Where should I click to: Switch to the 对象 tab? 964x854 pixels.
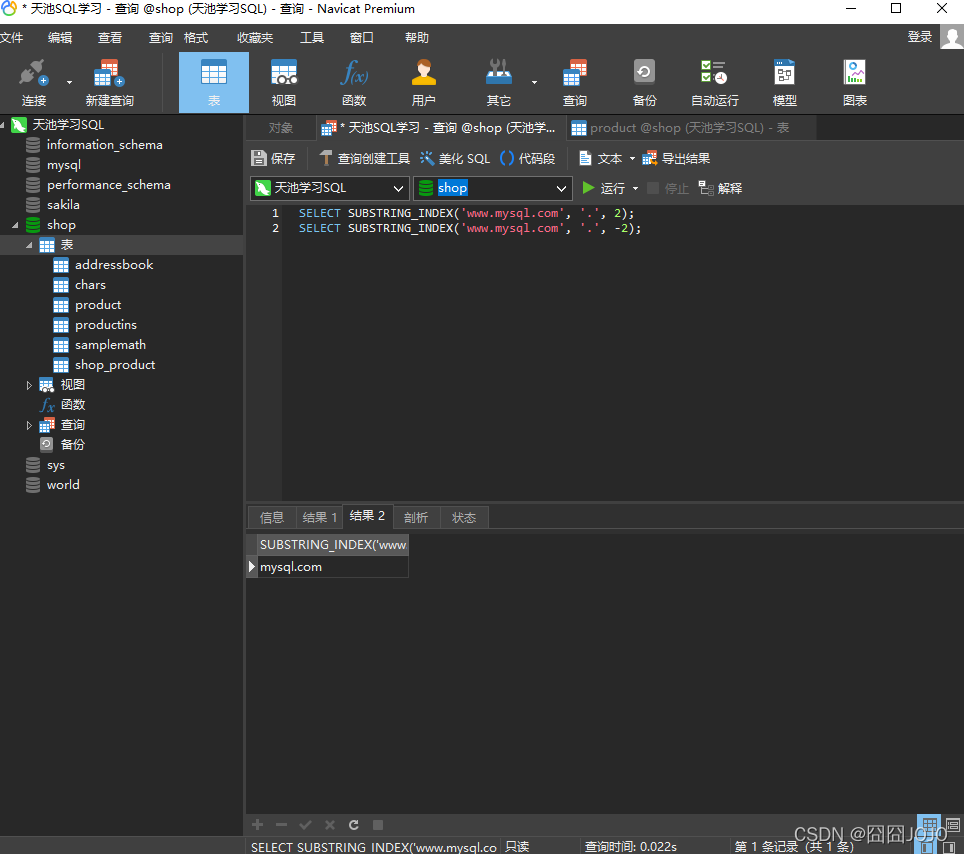pos(281,128)
